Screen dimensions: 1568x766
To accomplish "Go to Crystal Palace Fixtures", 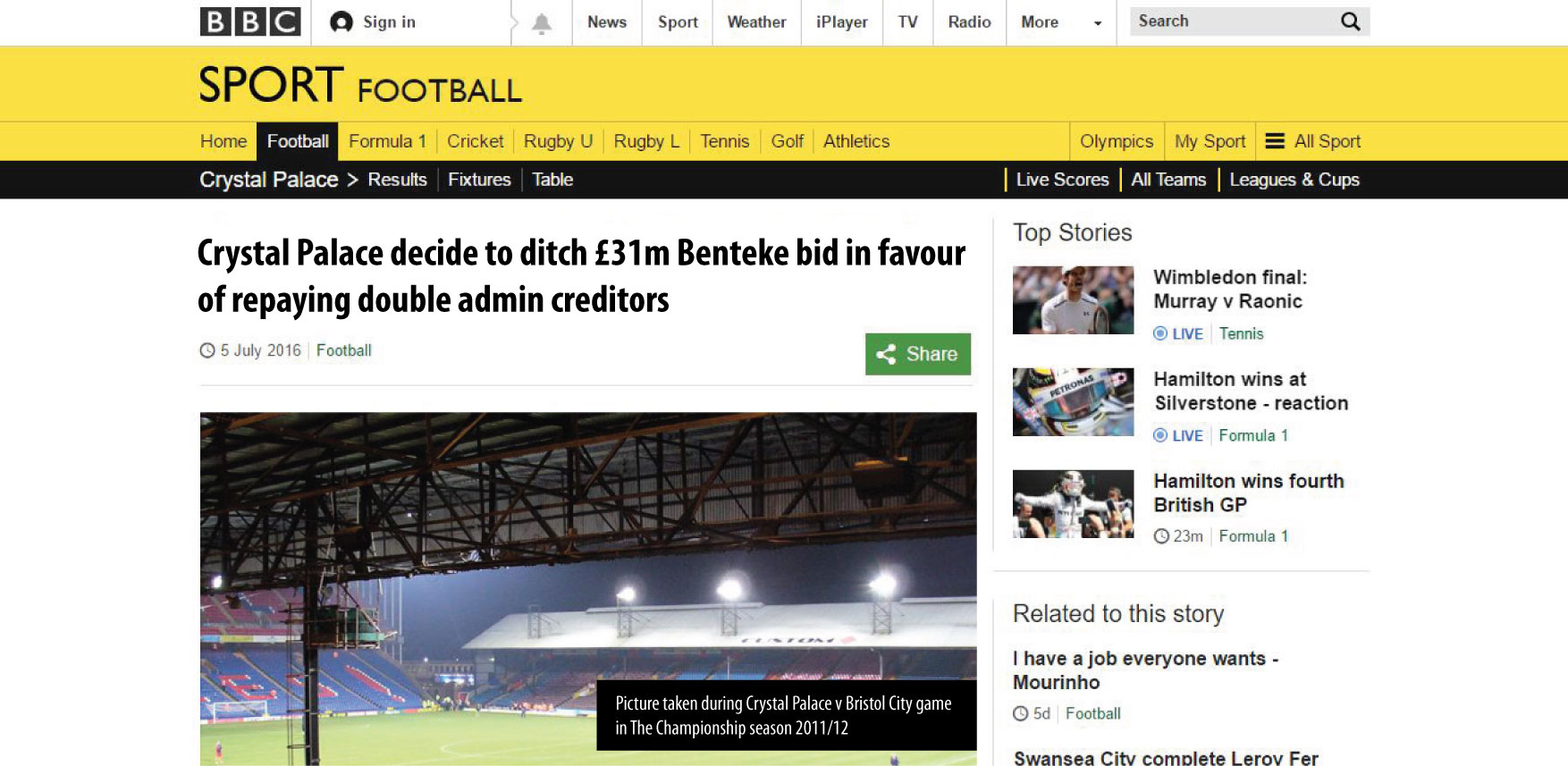I will coord(479,180).
